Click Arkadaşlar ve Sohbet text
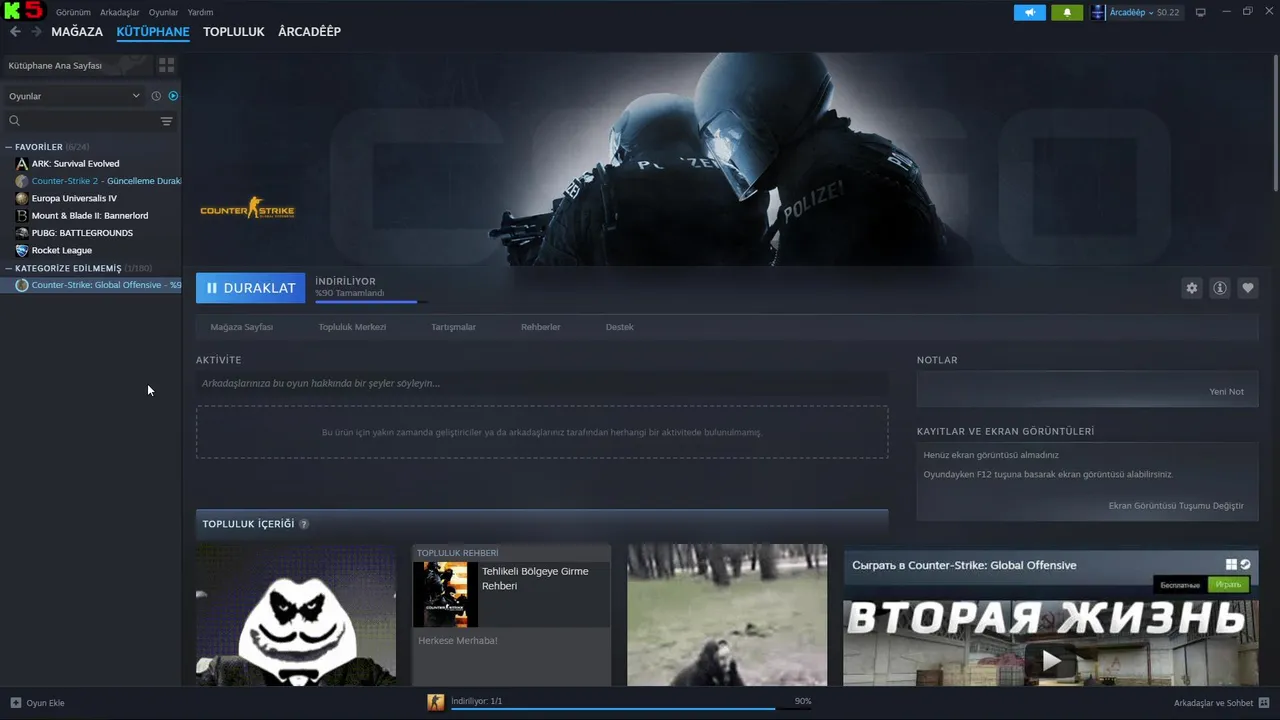The image size is (1280, 720). pos(1213,703)
